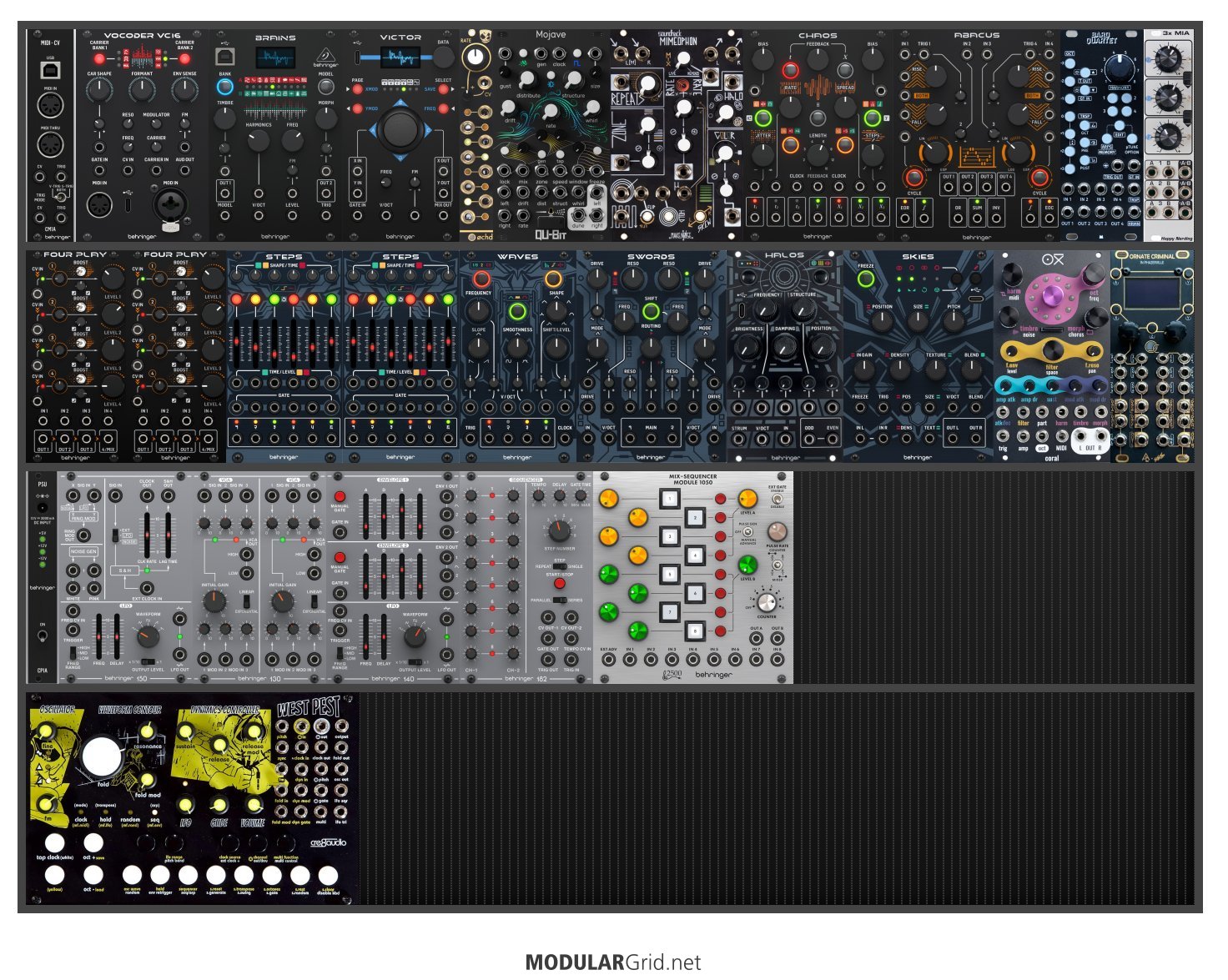1228x980 pixels.
Task: Click the bottom knob on the 3x MIA module
Action: (x=1169, y=135)
